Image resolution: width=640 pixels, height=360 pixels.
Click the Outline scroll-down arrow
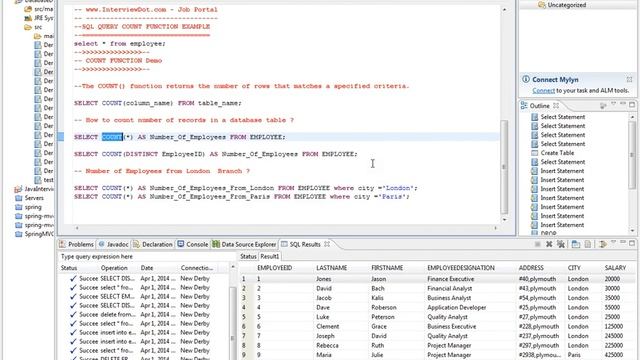[x=632, y=231]
